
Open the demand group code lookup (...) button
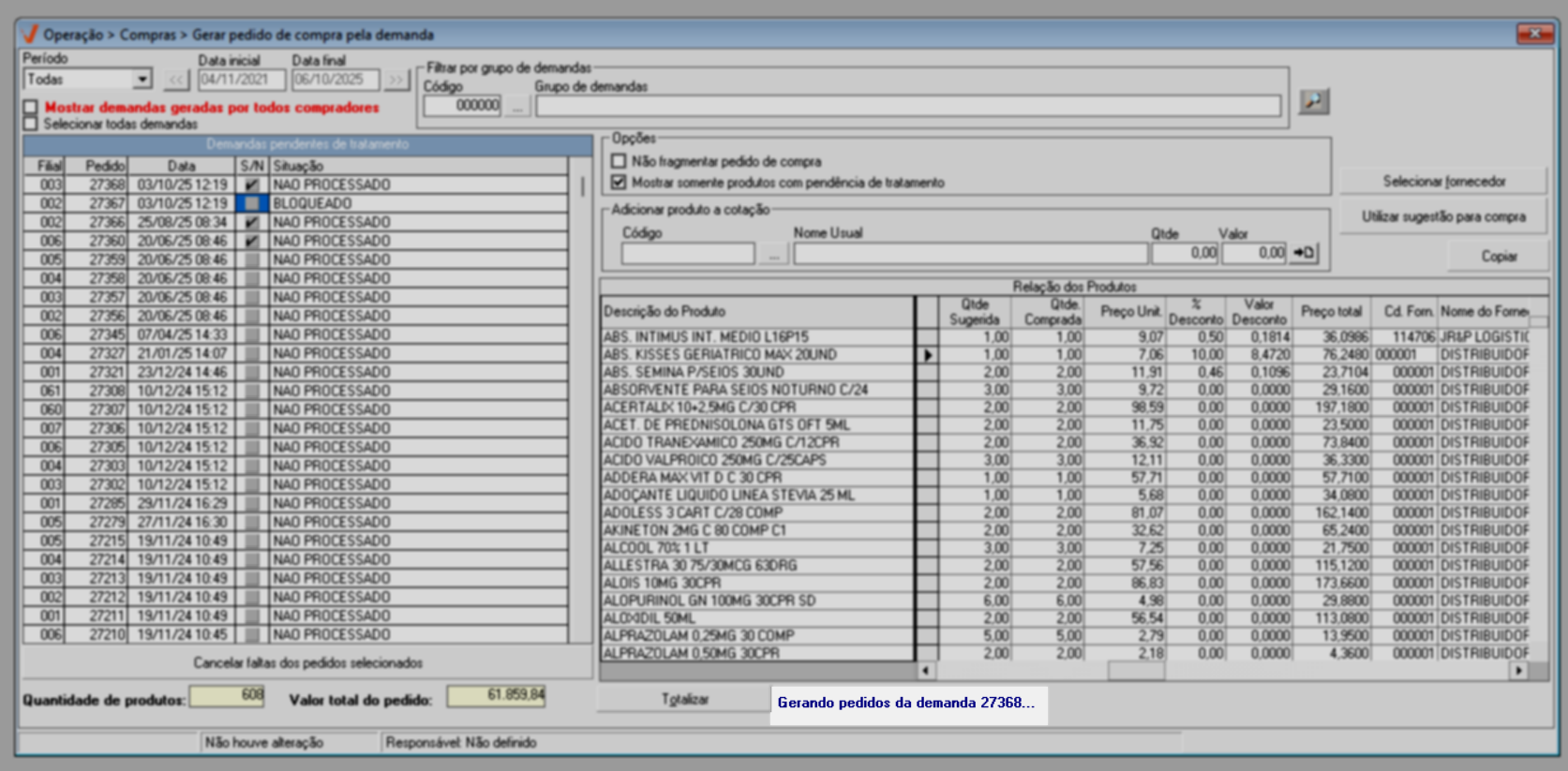point(516,106)
